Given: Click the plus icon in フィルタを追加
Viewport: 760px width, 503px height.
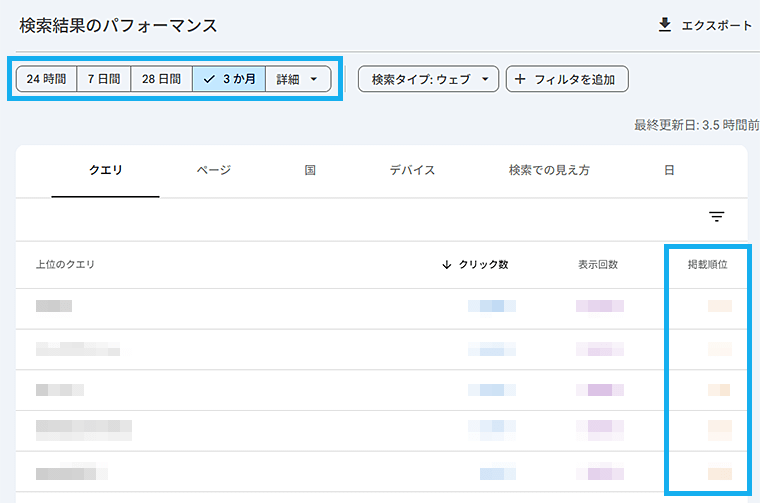Looking at the screenshot, I should pyautogui.click(x=521, y=79).
